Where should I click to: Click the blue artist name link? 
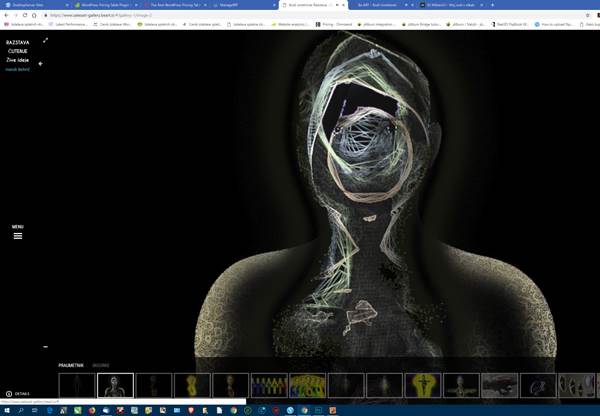[17, 69]
